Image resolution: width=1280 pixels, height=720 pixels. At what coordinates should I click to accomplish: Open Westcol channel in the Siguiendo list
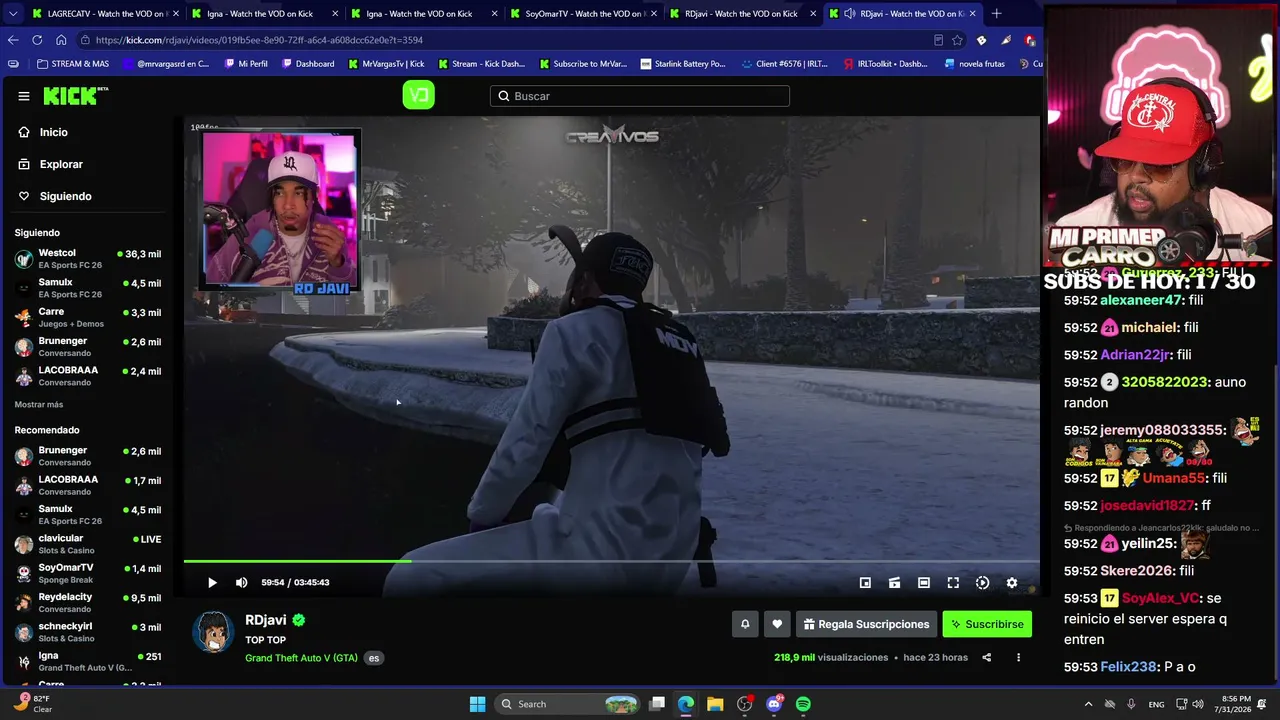tap(88, 259)
